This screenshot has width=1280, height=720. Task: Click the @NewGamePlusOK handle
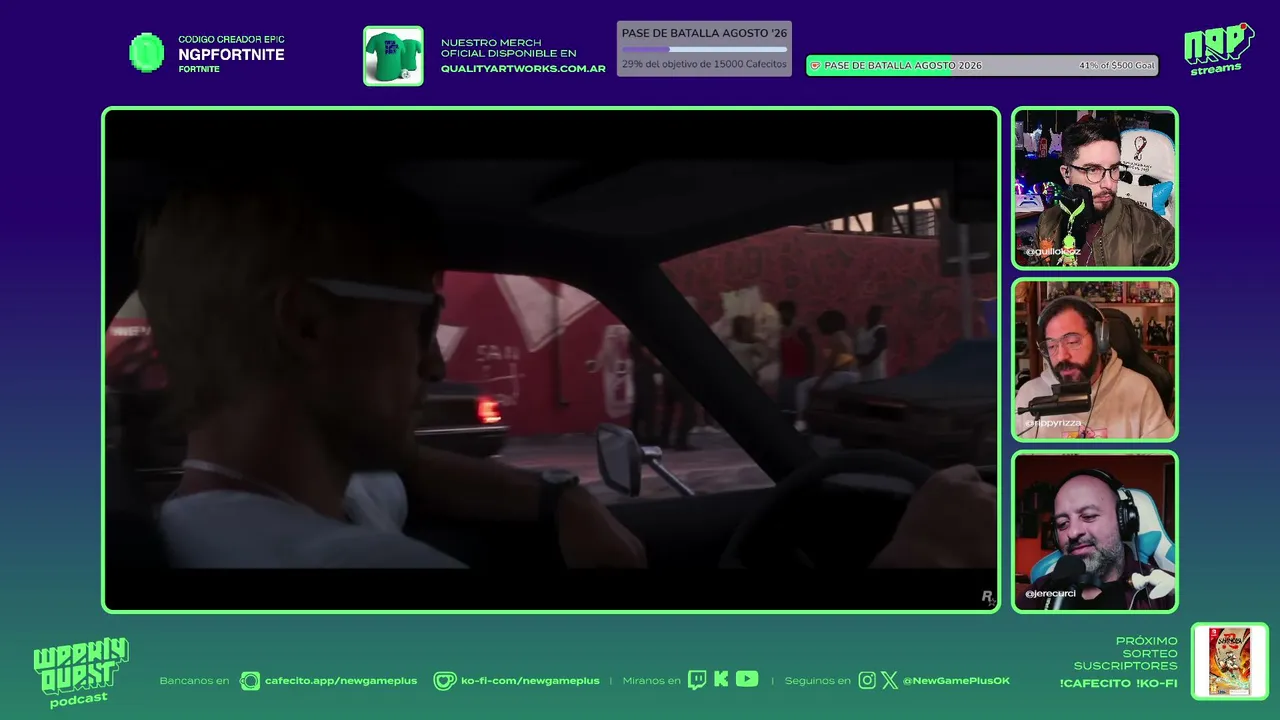coord(956,681)
